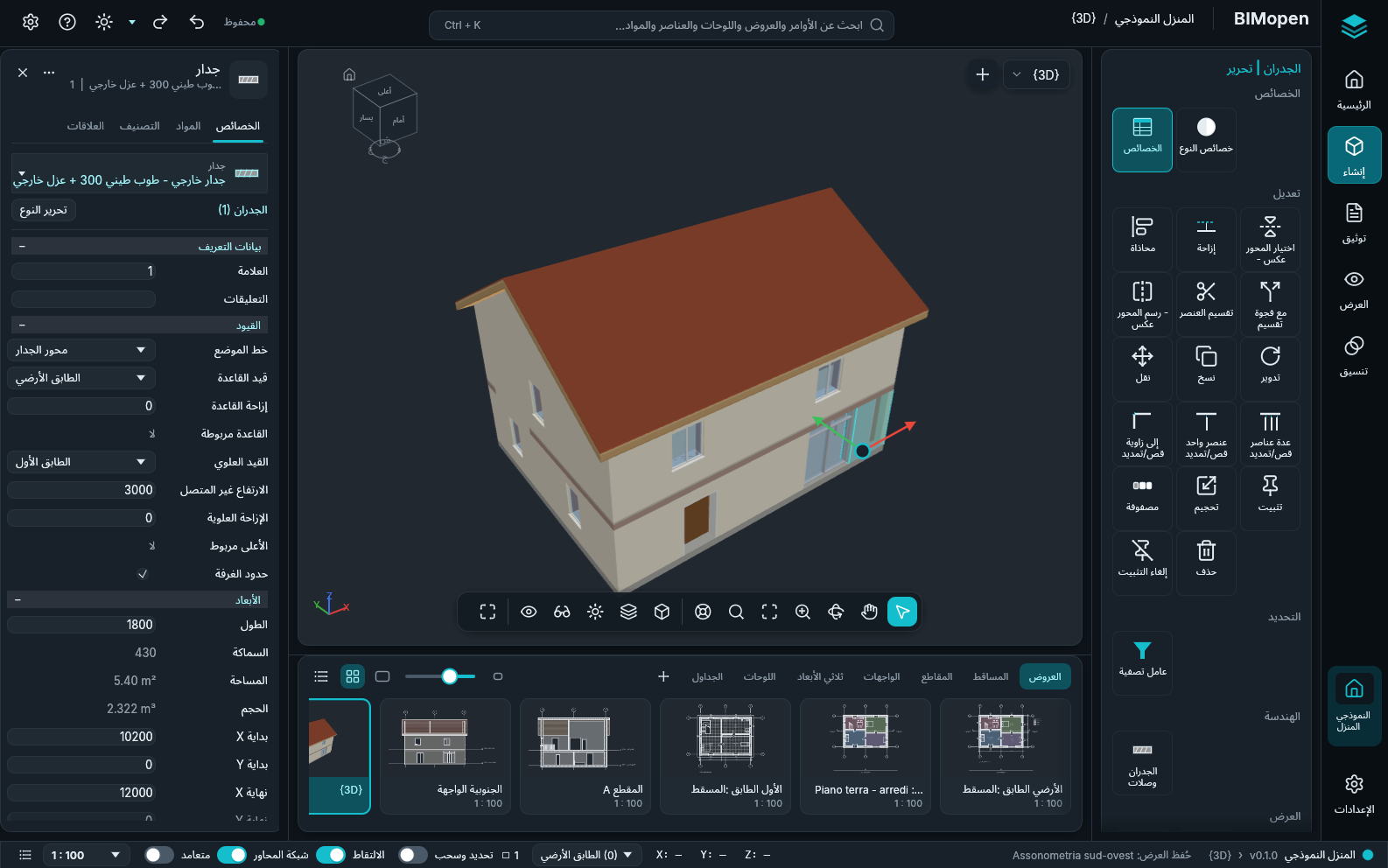Click the تثبيت (pin) tool
This screenshot has width=1388, height=868.
pyautogui.click(x=1270, y=498)
